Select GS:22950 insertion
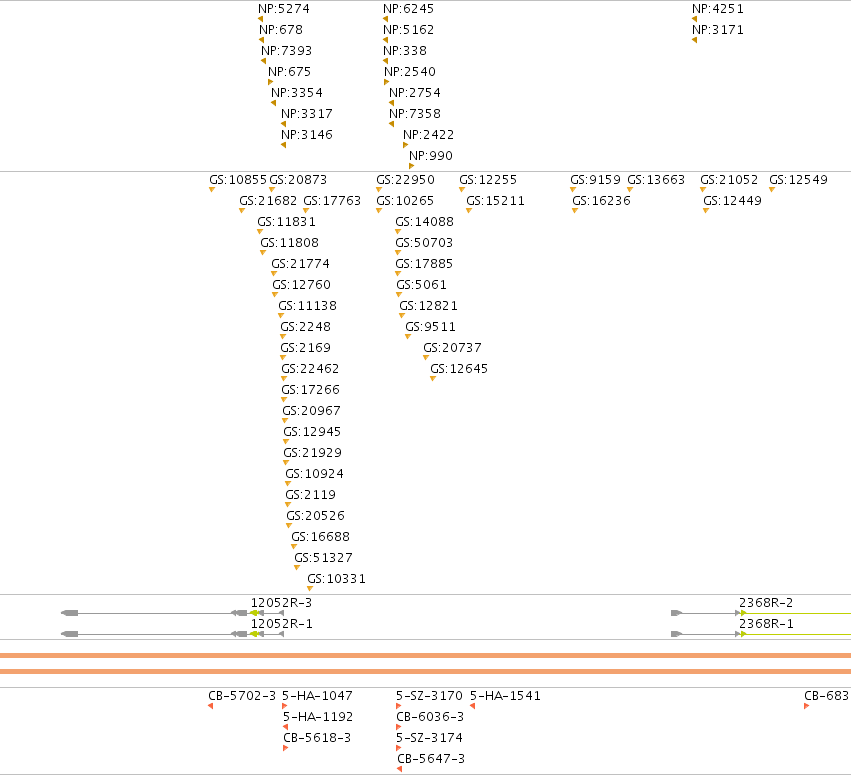 [405, 180]
